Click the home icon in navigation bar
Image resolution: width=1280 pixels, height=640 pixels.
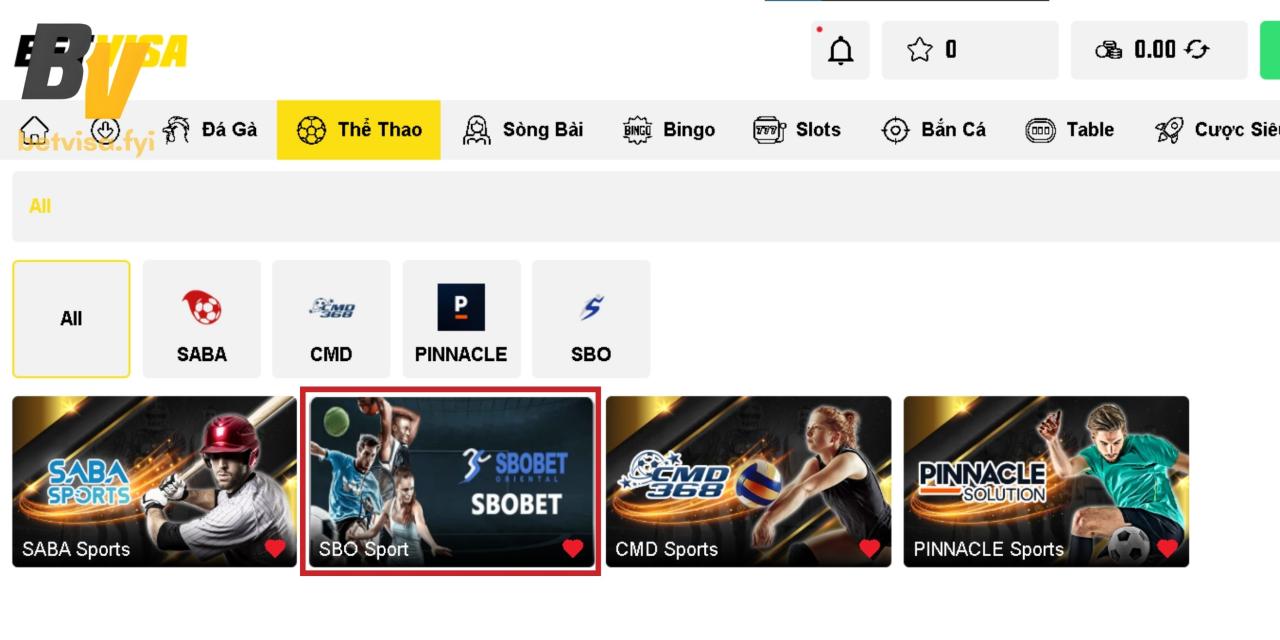coord(35,130)
